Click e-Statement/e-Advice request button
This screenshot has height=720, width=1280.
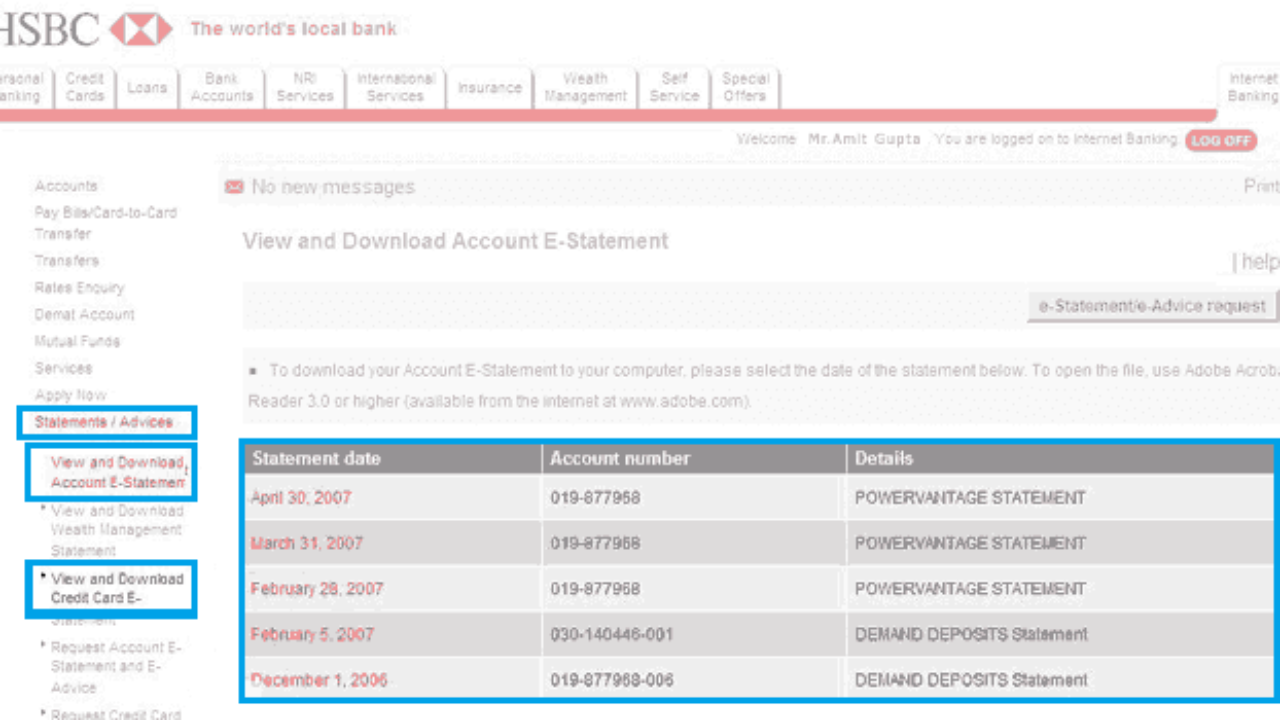tap(1152, 306)
